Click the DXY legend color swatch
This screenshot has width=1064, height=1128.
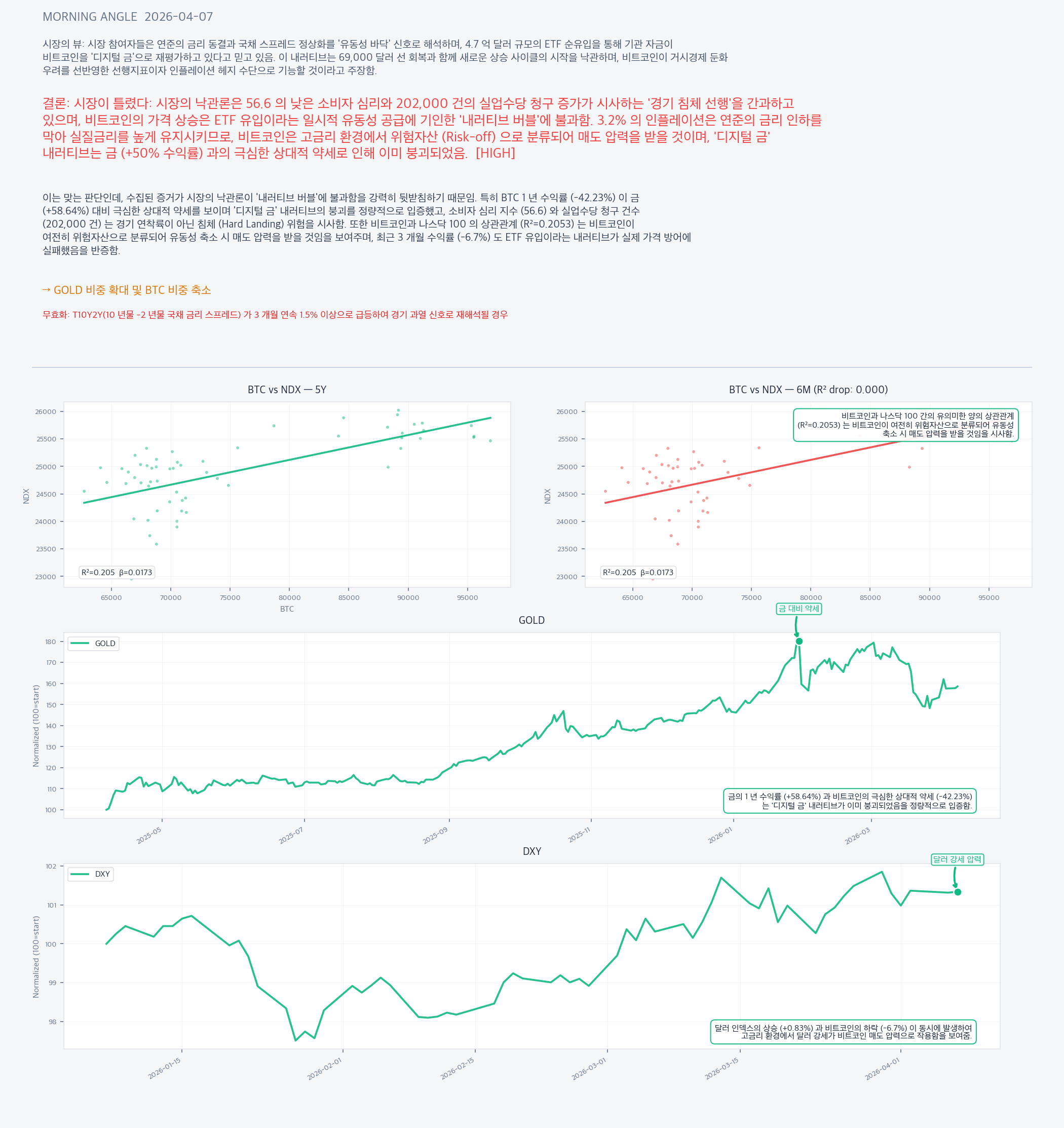point(80,874)
